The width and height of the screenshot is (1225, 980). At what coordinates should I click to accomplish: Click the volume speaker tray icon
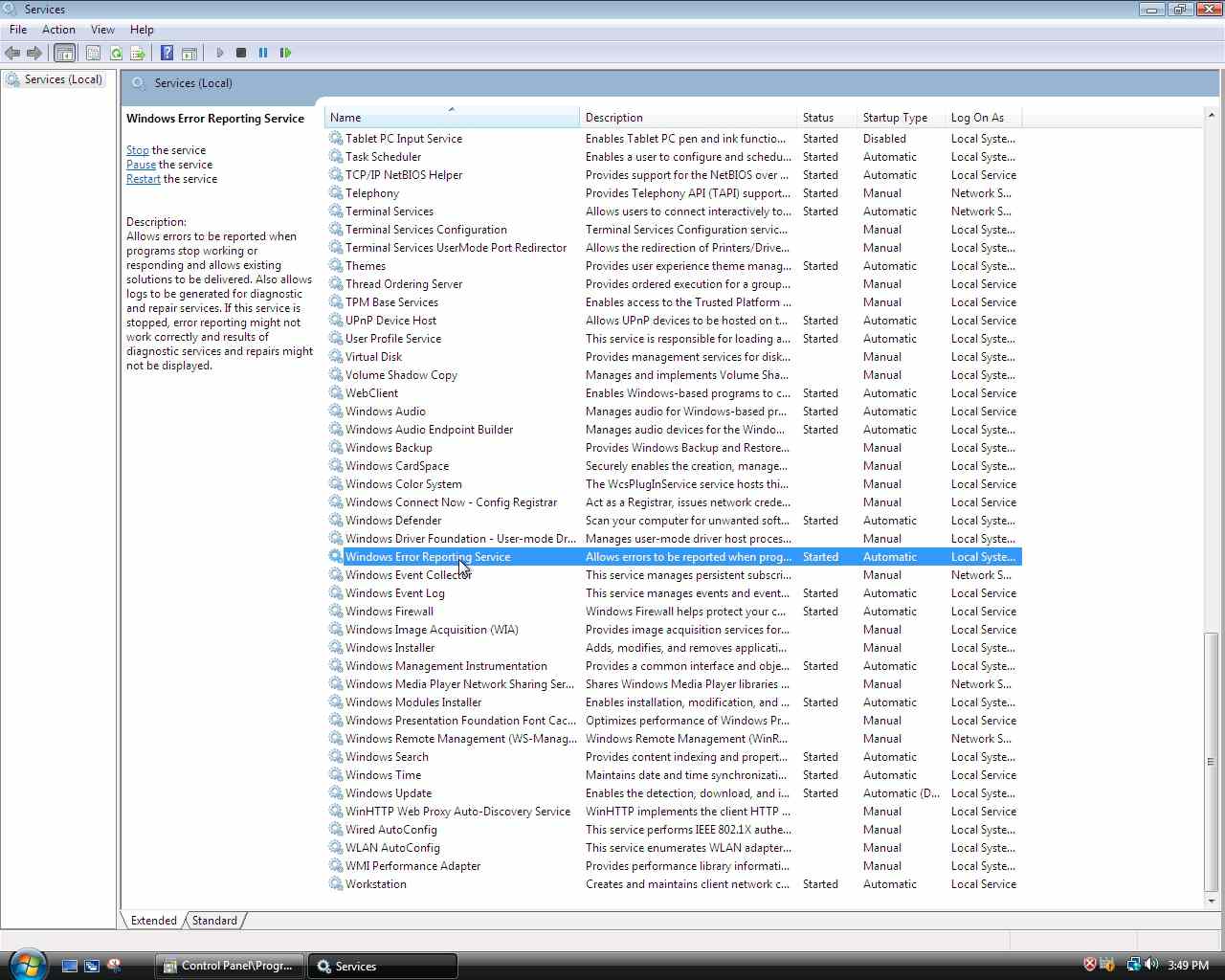(x=1151, y=965)
